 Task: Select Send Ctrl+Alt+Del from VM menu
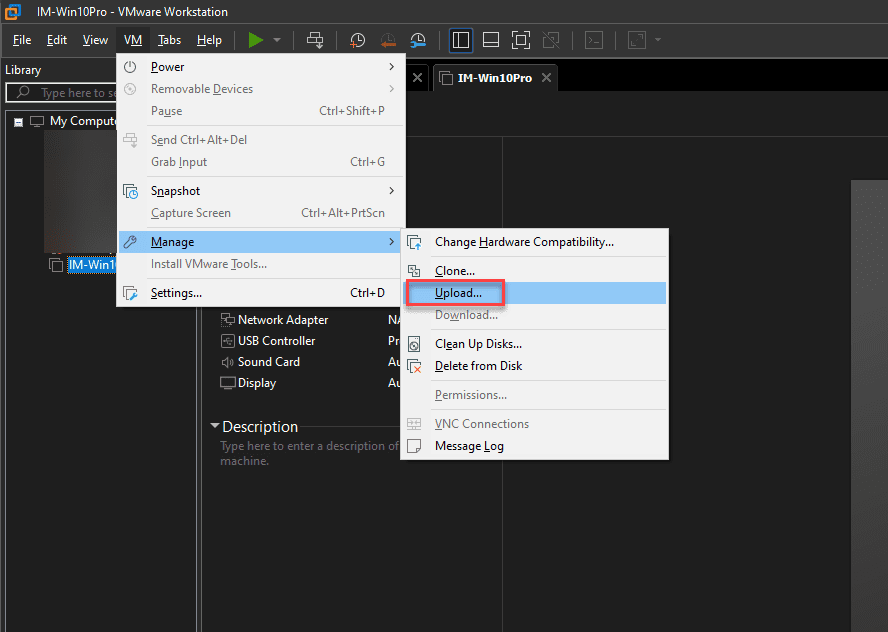pos(261,140)
